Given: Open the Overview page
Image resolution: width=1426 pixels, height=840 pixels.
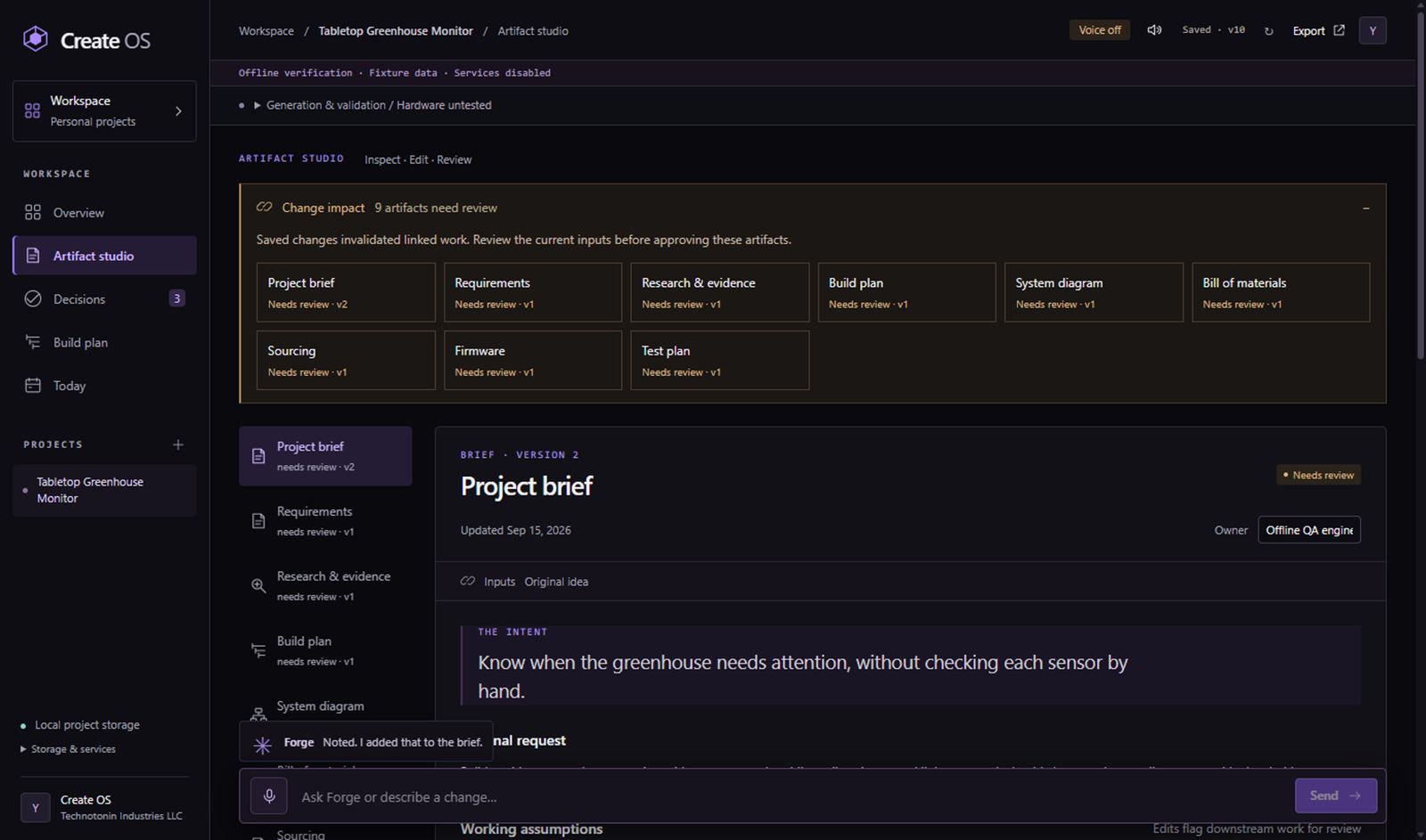Looking at the screenshot, I should click(x=104, y=213).
